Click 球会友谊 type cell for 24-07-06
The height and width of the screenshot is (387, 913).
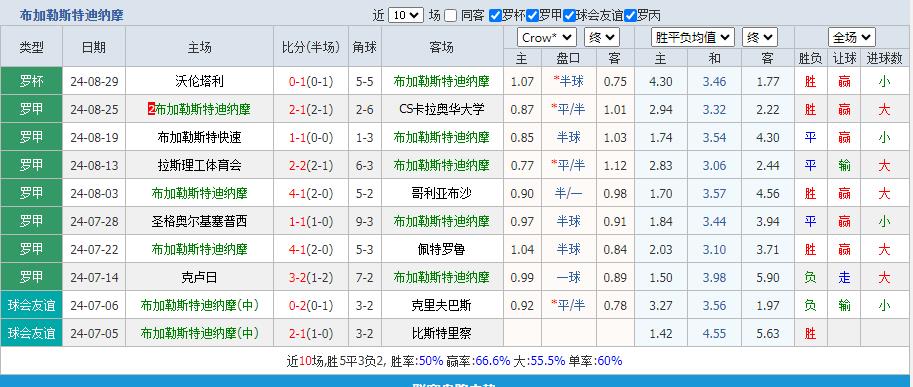31,306
